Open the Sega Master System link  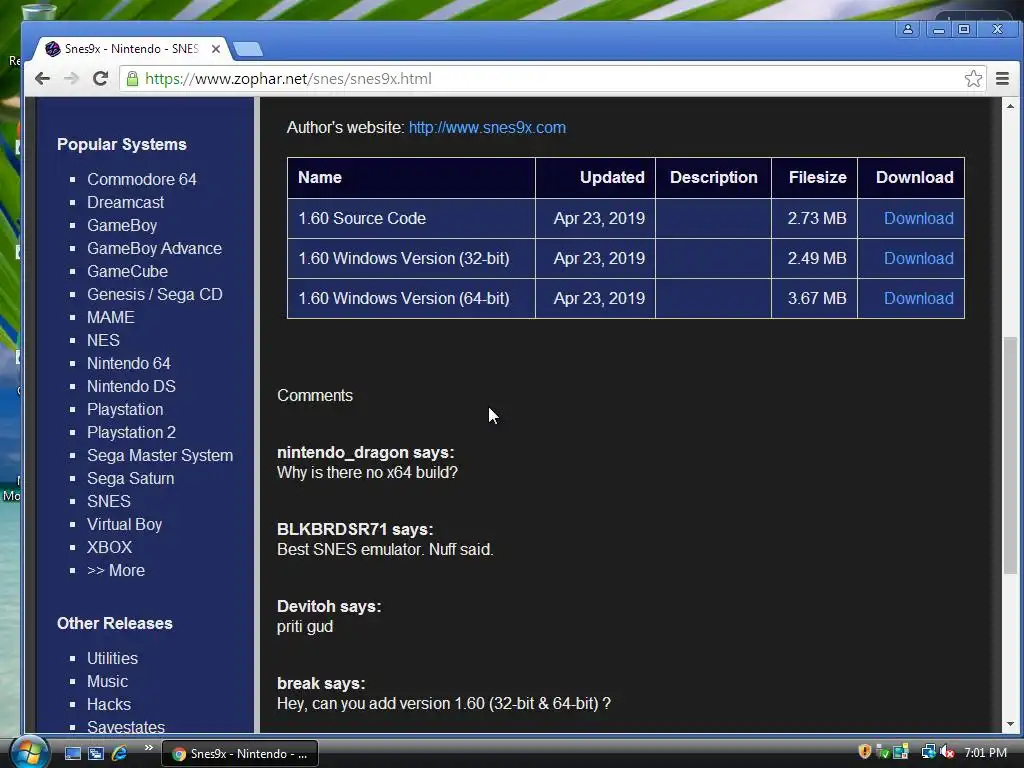(x=160, y=455)
